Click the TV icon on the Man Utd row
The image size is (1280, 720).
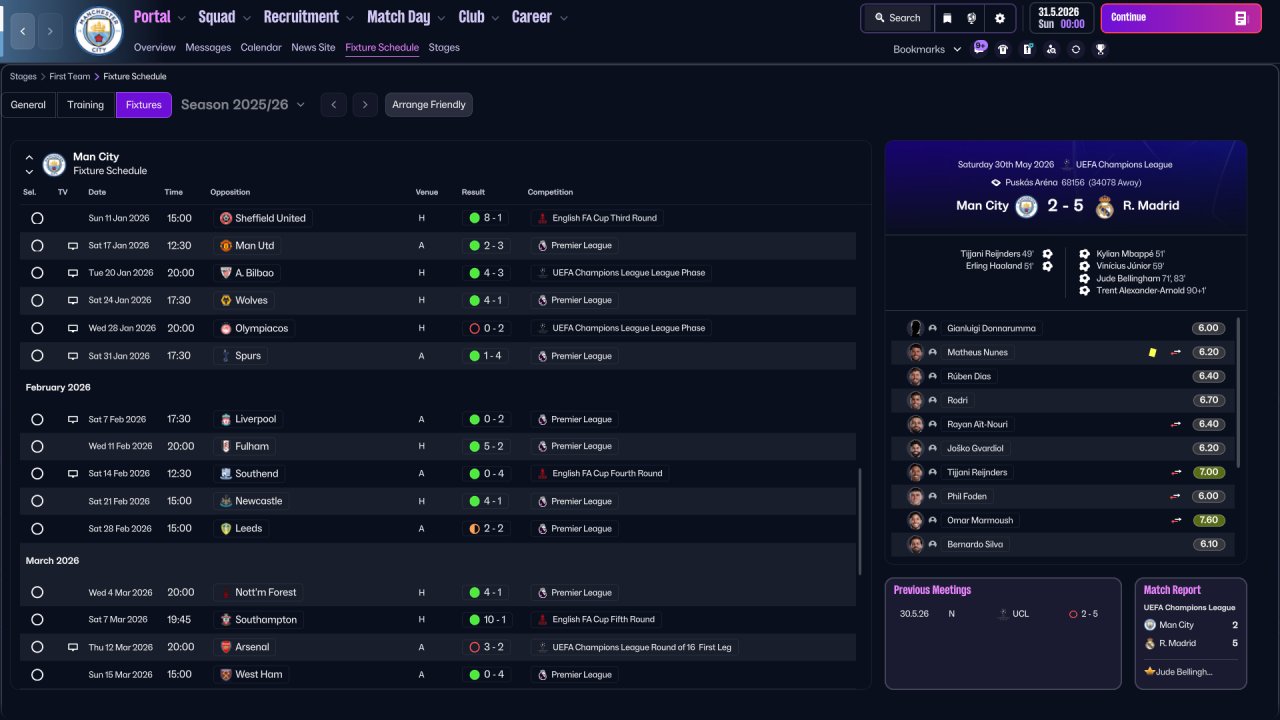pos(73,246)
